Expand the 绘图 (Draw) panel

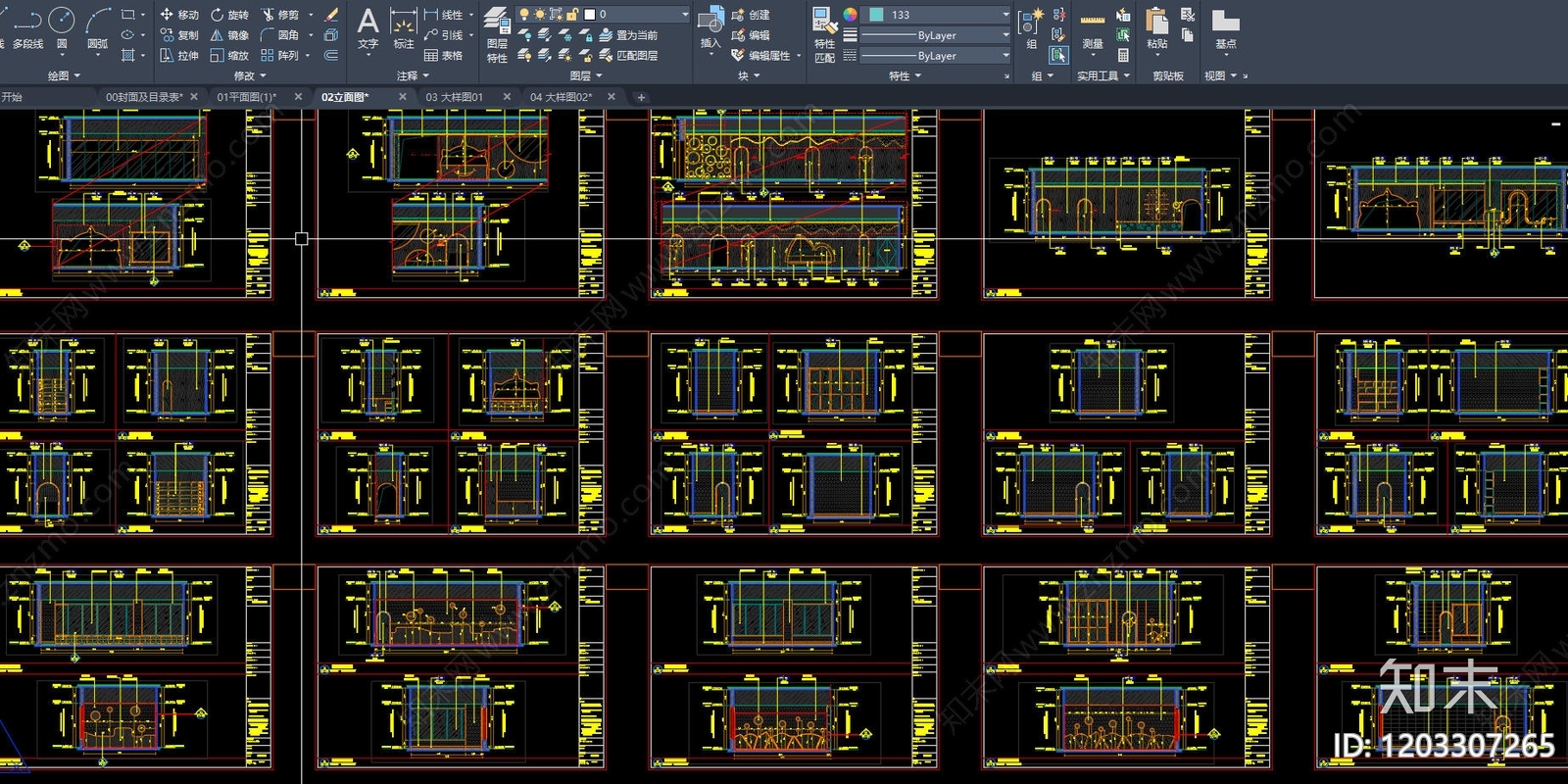pos(64,75)
